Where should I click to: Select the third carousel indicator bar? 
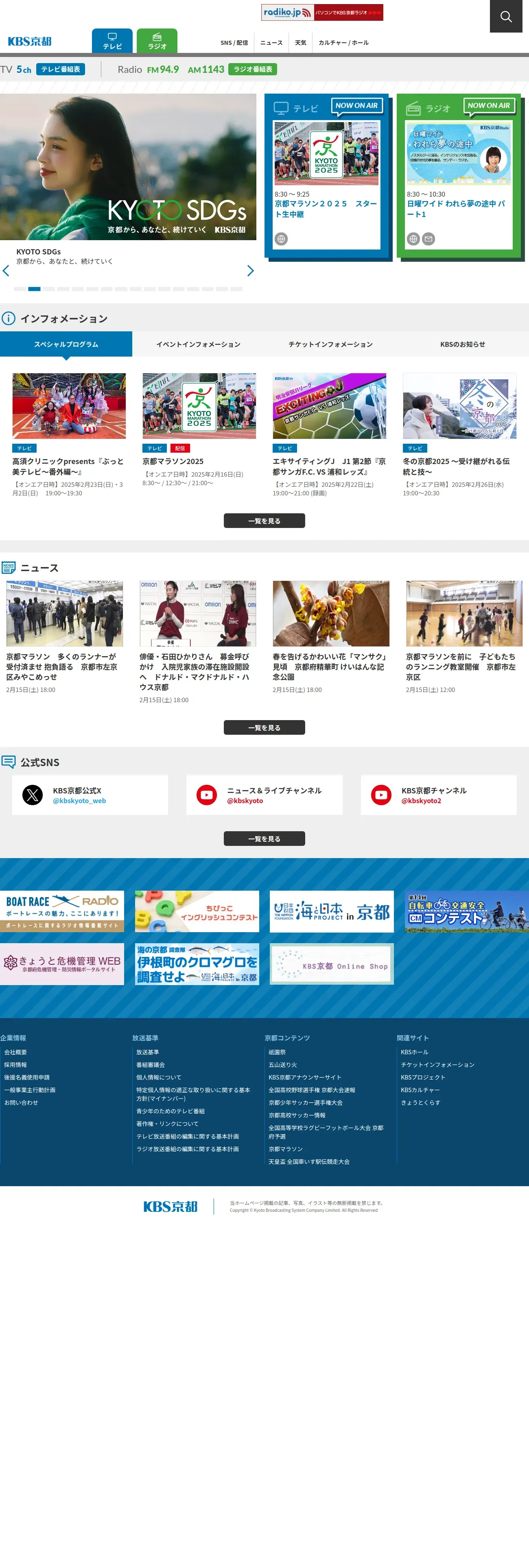[x=49, y=289]
